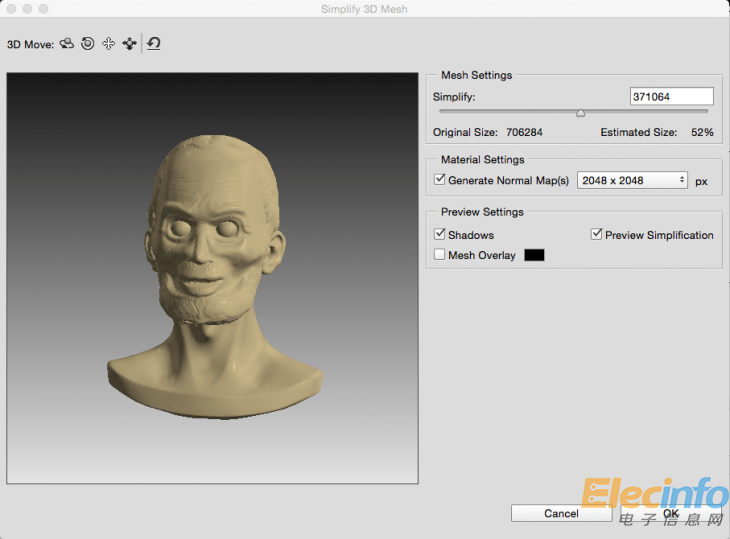Open the black Mesh Overlay color swatch
The width and height of the screenshot is (730, 539).
tap(534, 255)
